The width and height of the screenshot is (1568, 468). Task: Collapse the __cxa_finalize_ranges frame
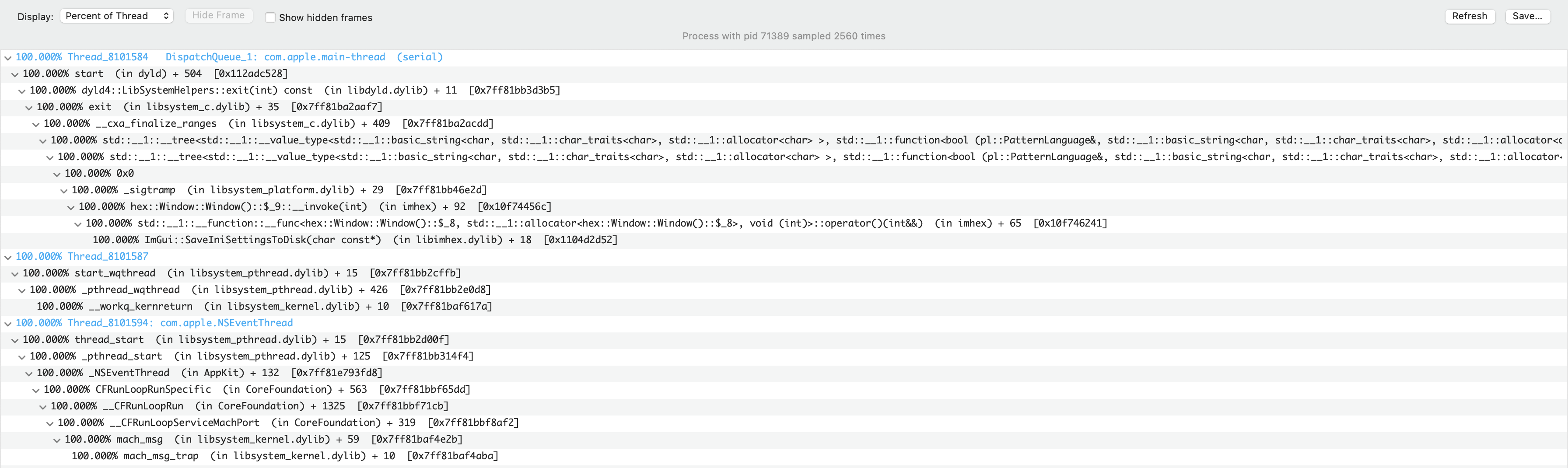click(35, 123)
